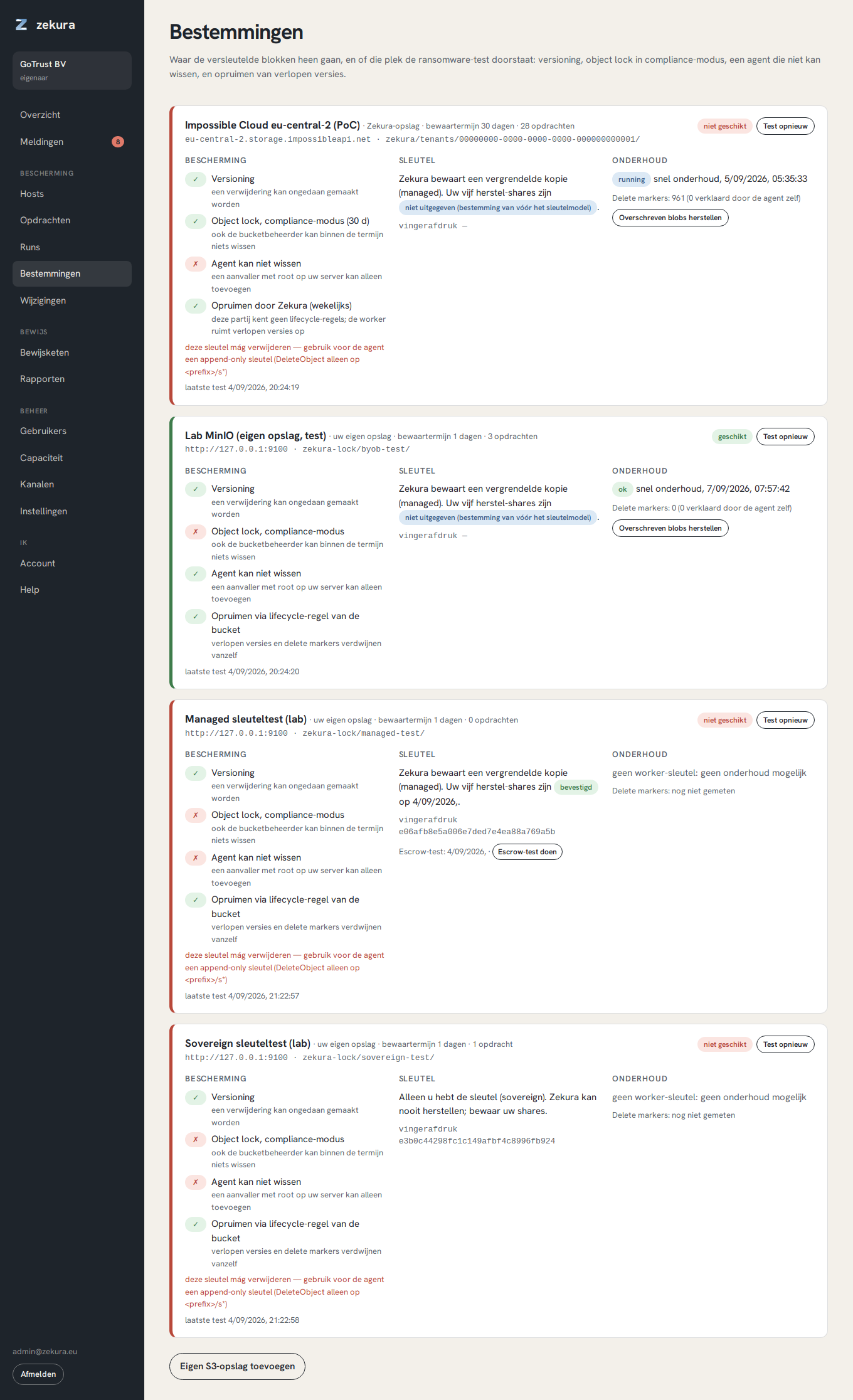Go to Rapporten in the sidebar
This screenshot has width=853, height=1400.
[72, 379]
